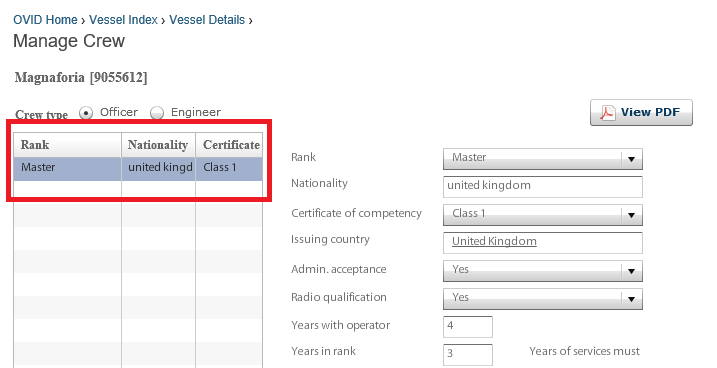Click the PDF icon on the View PDF button
Screen dimensions: 717x368
[x=607, y=112]
